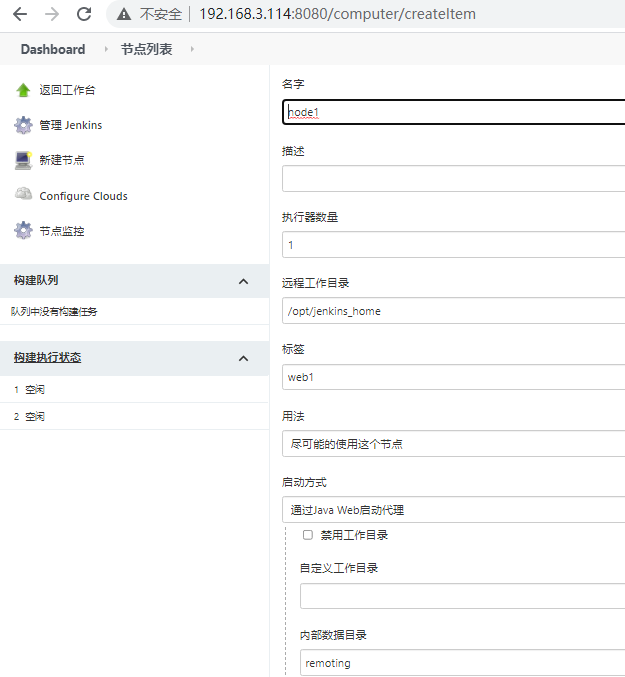Click the not-secure warning triangle icon
The height and width of the screenshot is (677, 625).
click(124, 15)
